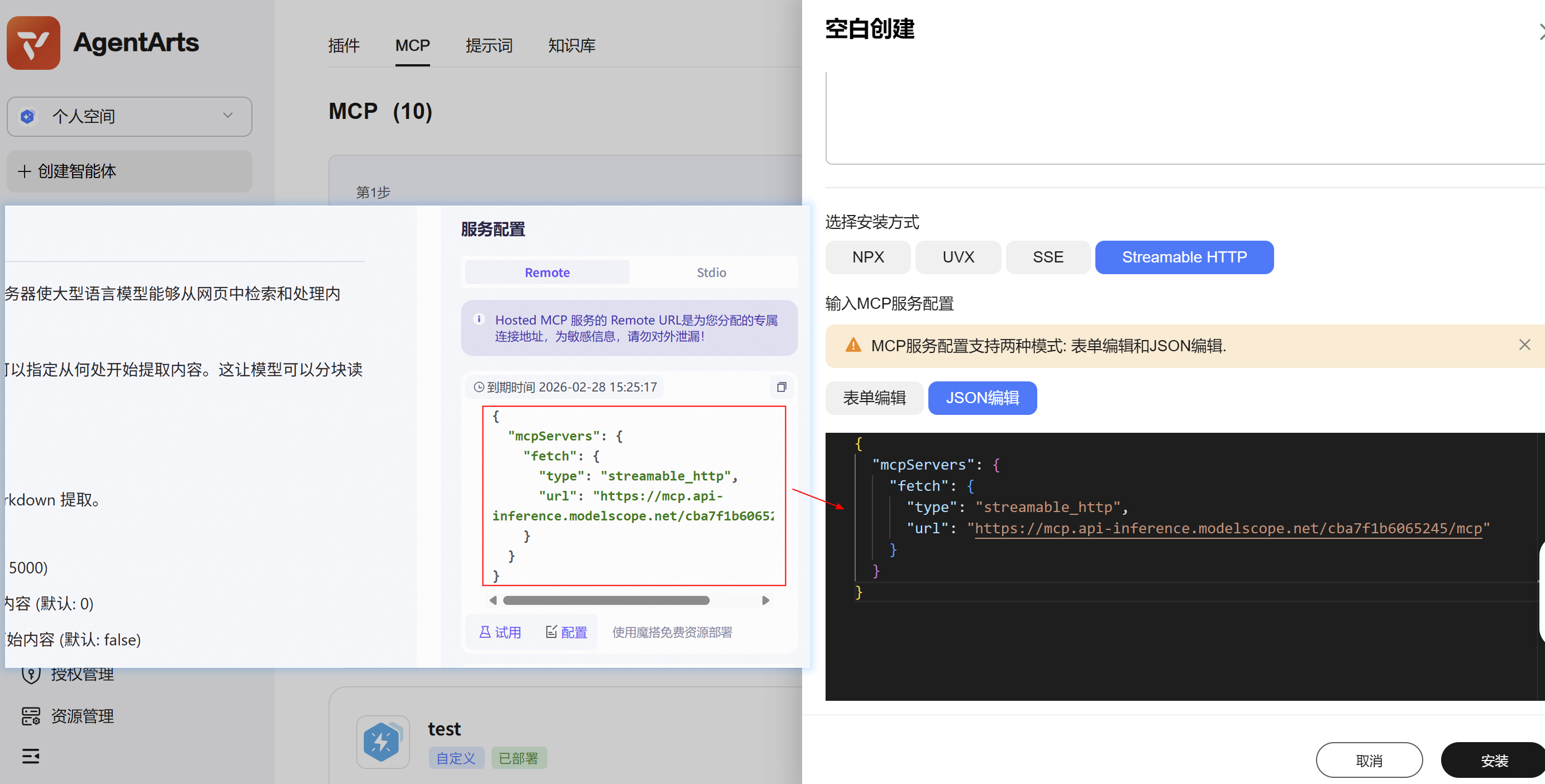Select NPX install method
The height and width of the screenshot is (784, 1545).
pyautogui.click(x=868, y=257)
